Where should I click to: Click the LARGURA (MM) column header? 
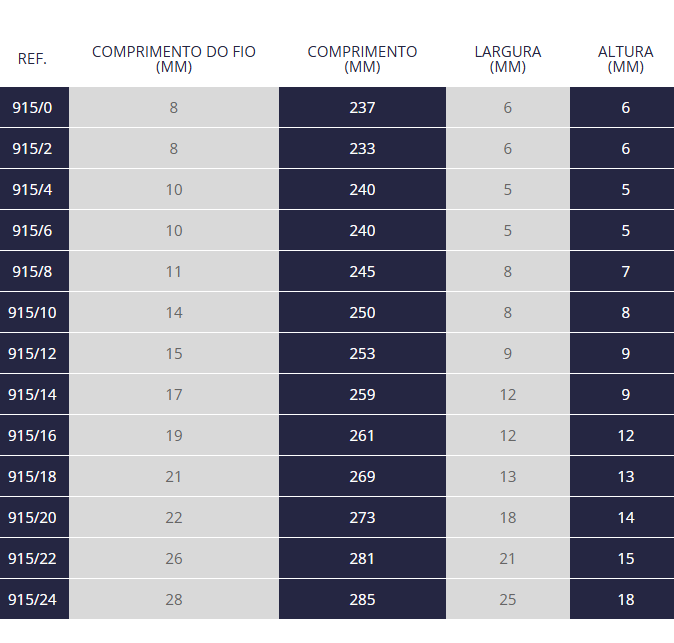(508, 59)
